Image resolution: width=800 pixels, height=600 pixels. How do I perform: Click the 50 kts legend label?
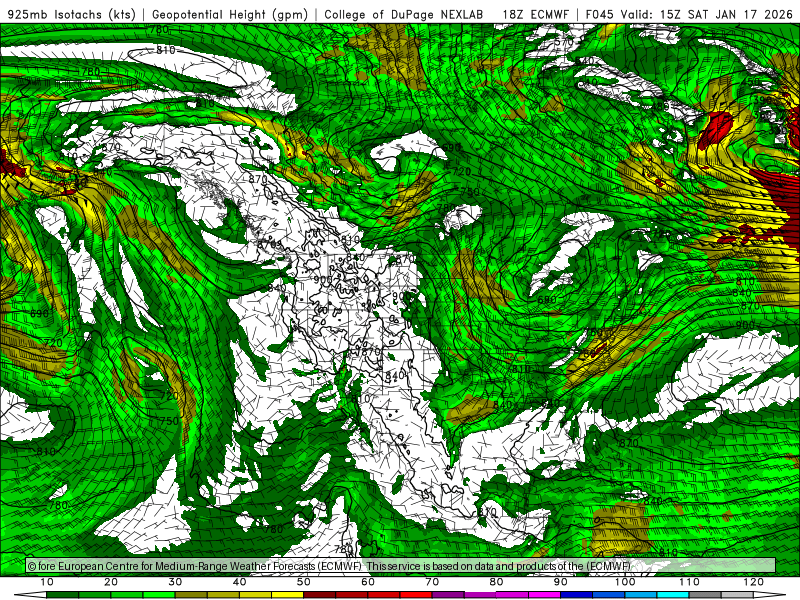coord(304,582)
